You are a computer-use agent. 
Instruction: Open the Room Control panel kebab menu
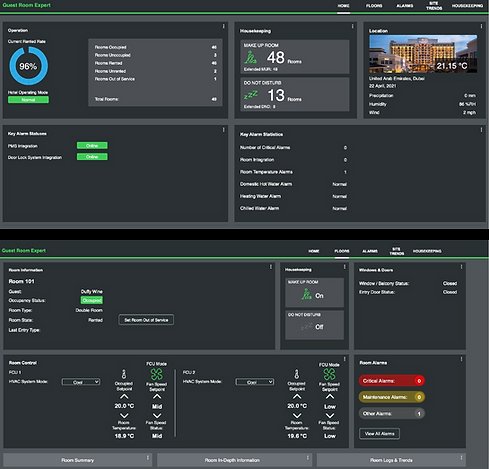pos(344,359)
